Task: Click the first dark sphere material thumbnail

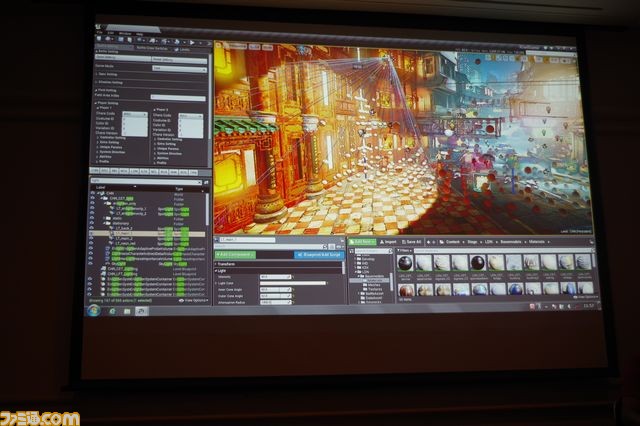Action: [405, 263]
